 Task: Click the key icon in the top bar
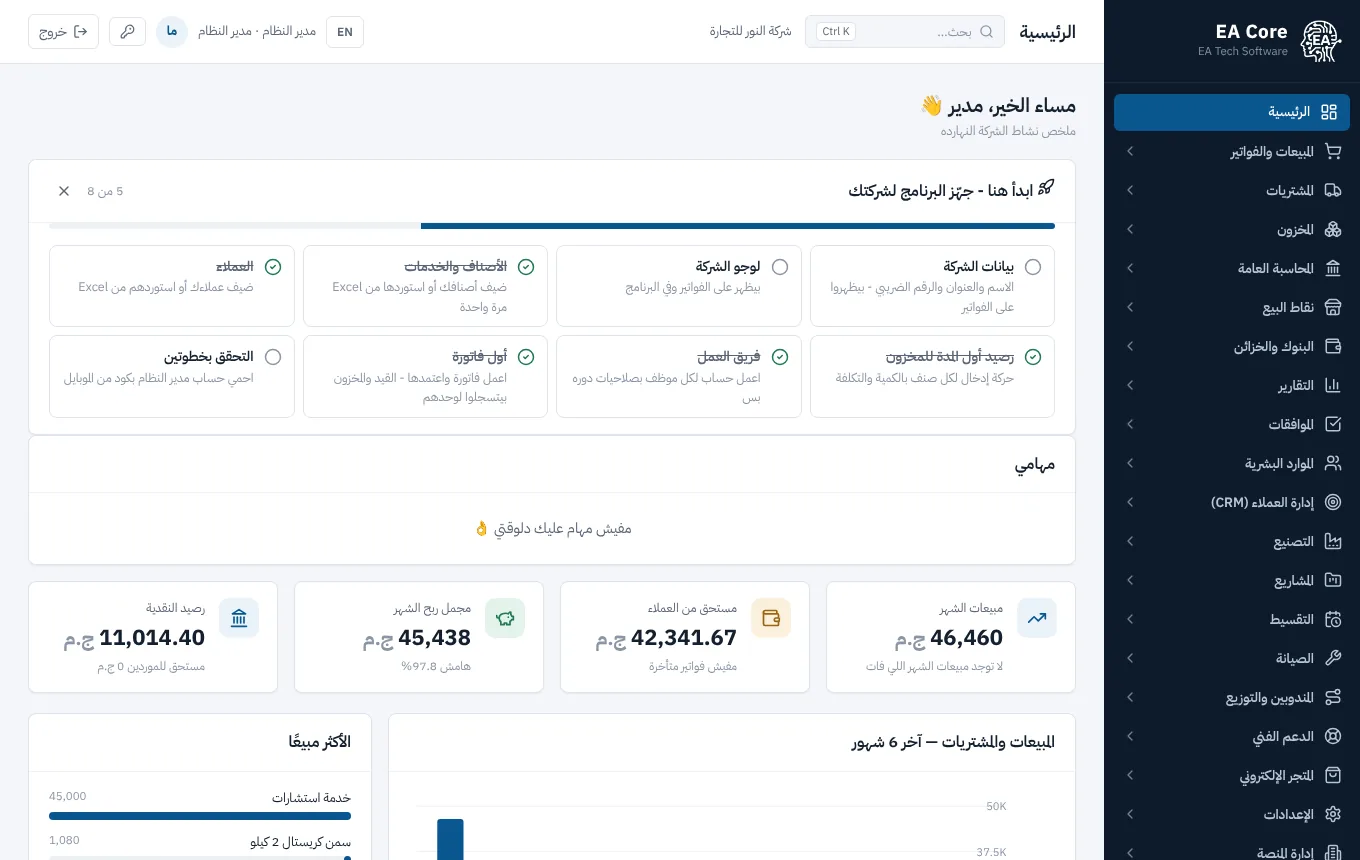coord(127,32)
